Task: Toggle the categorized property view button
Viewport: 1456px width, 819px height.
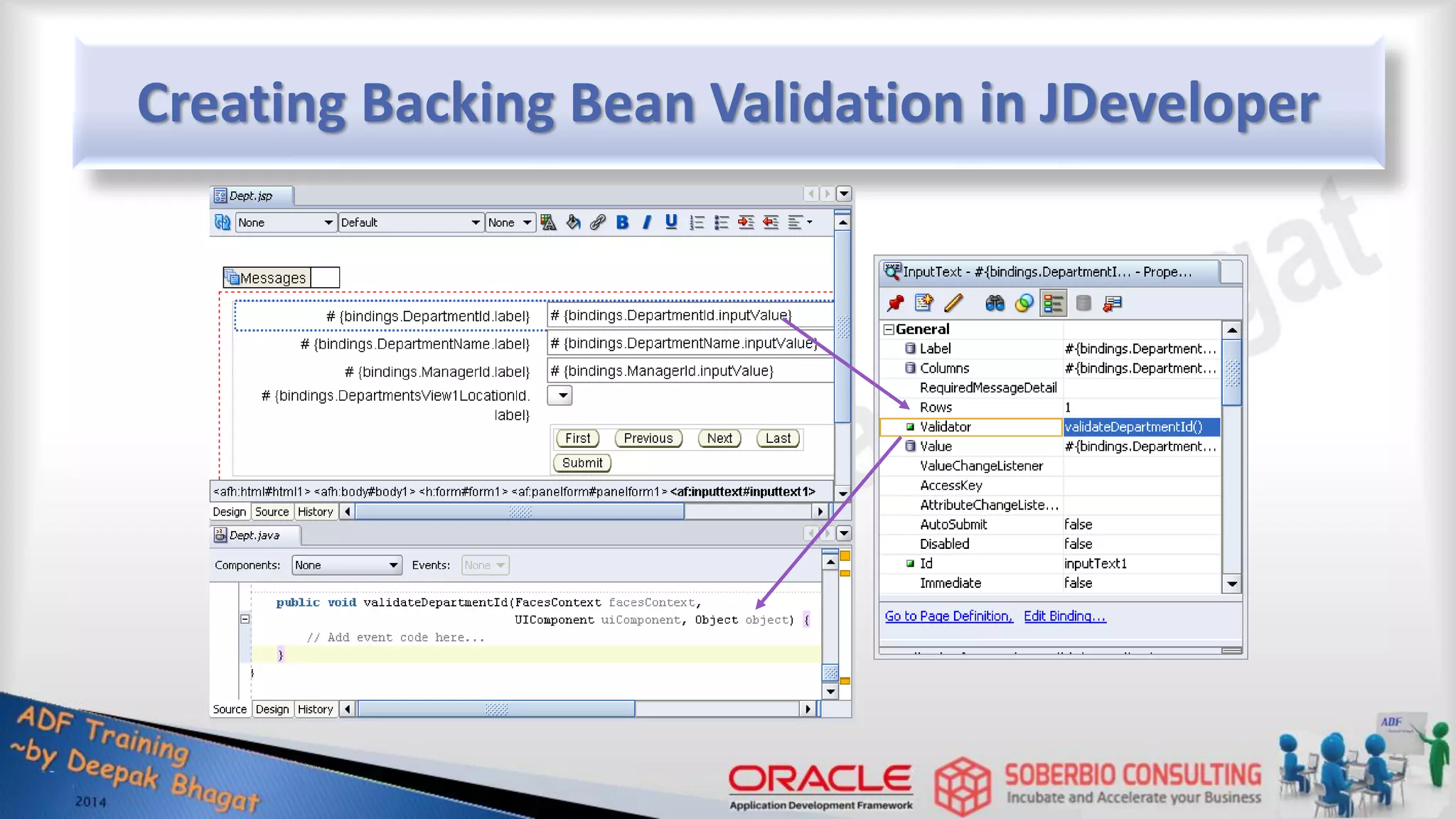Action: click(1053, 304)
